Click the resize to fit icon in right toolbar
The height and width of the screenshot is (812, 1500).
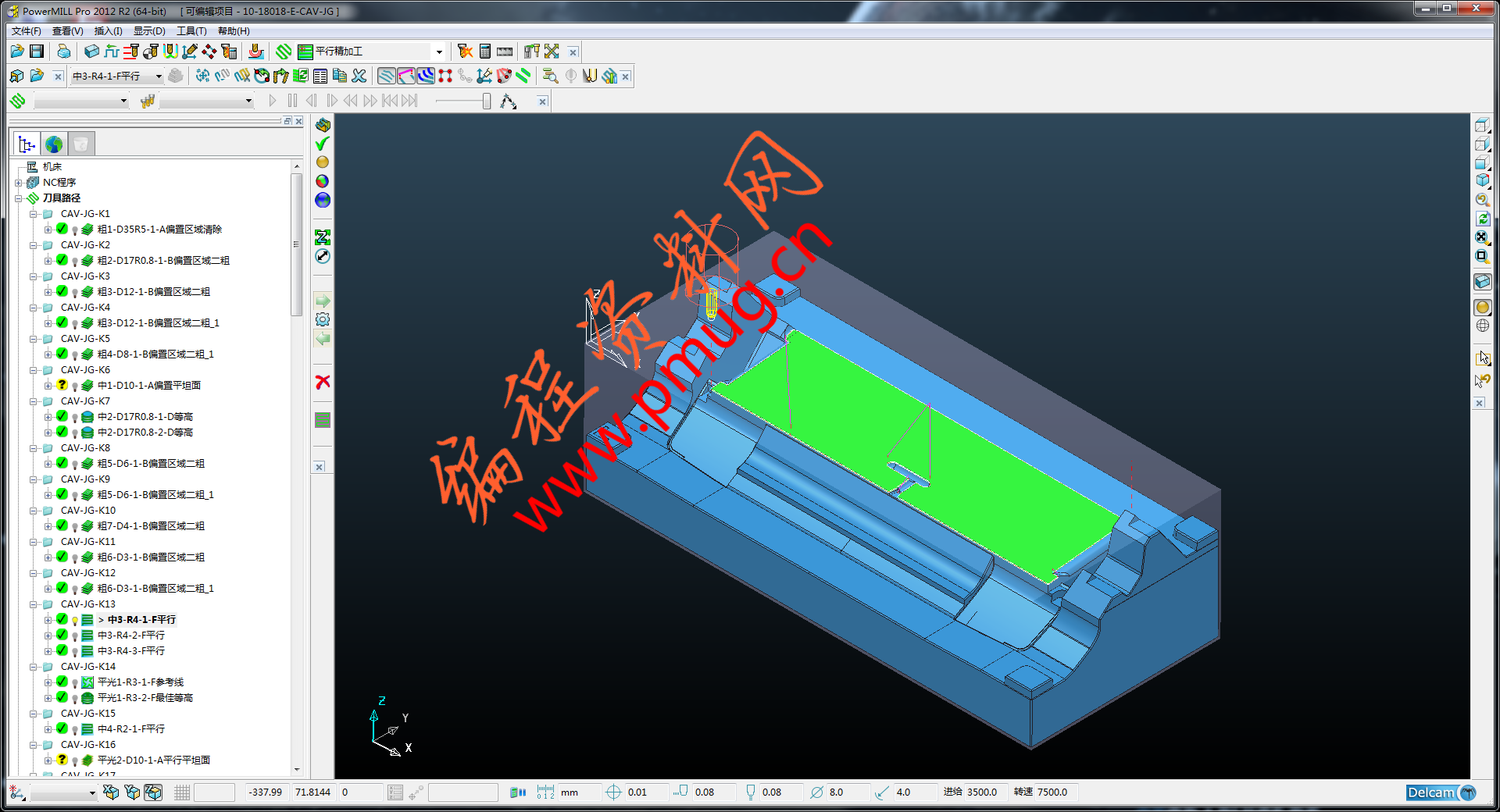point(1482,237)
